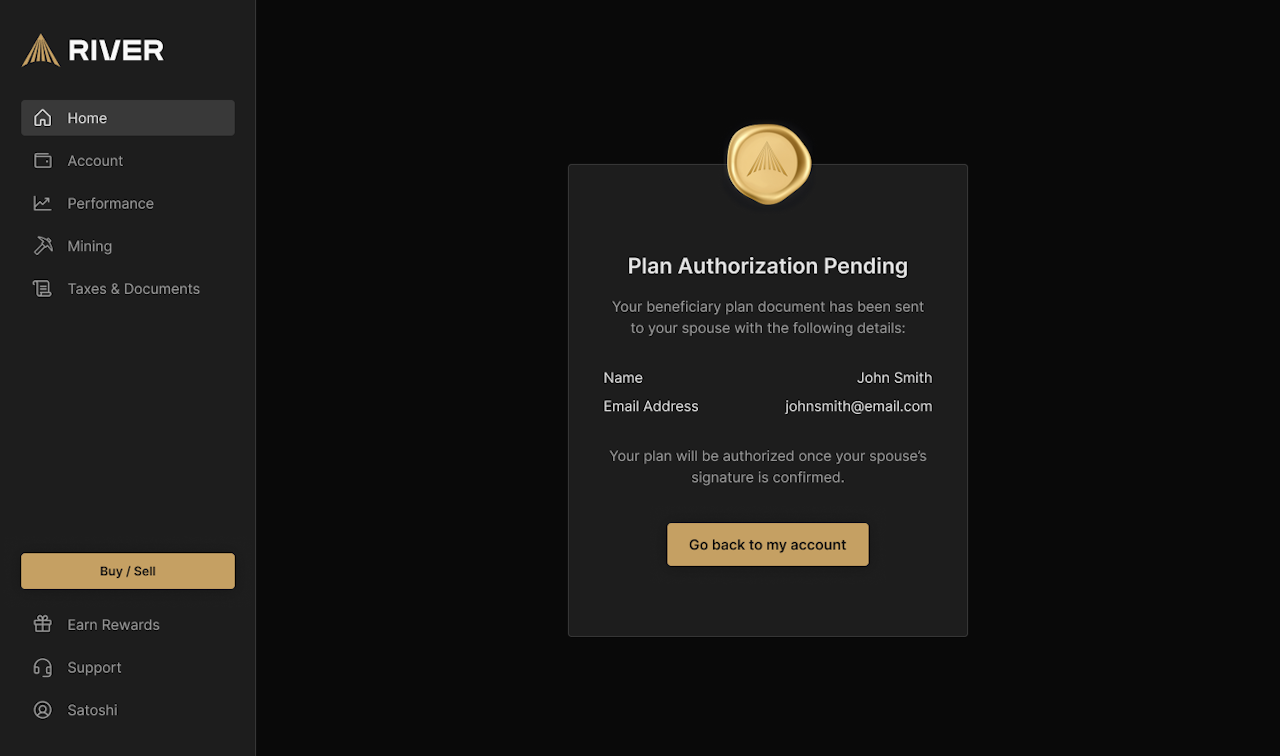Click the Home house icon

[42, 118]
